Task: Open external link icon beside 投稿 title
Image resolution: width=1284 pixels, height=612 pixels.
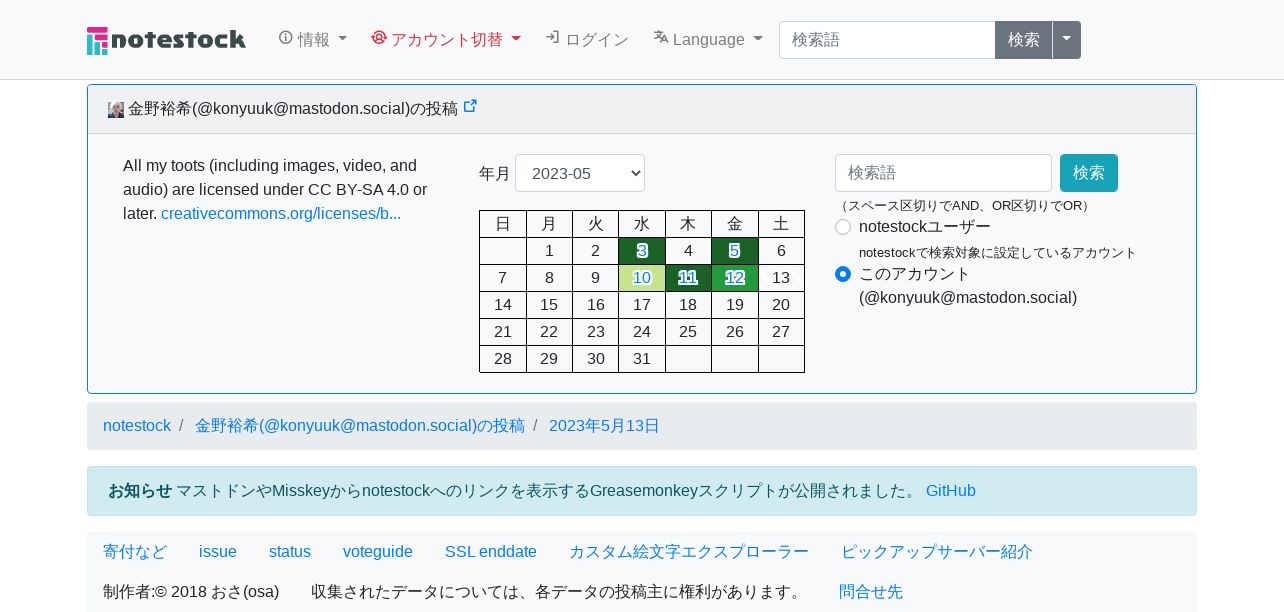Action: pos(470,107)
